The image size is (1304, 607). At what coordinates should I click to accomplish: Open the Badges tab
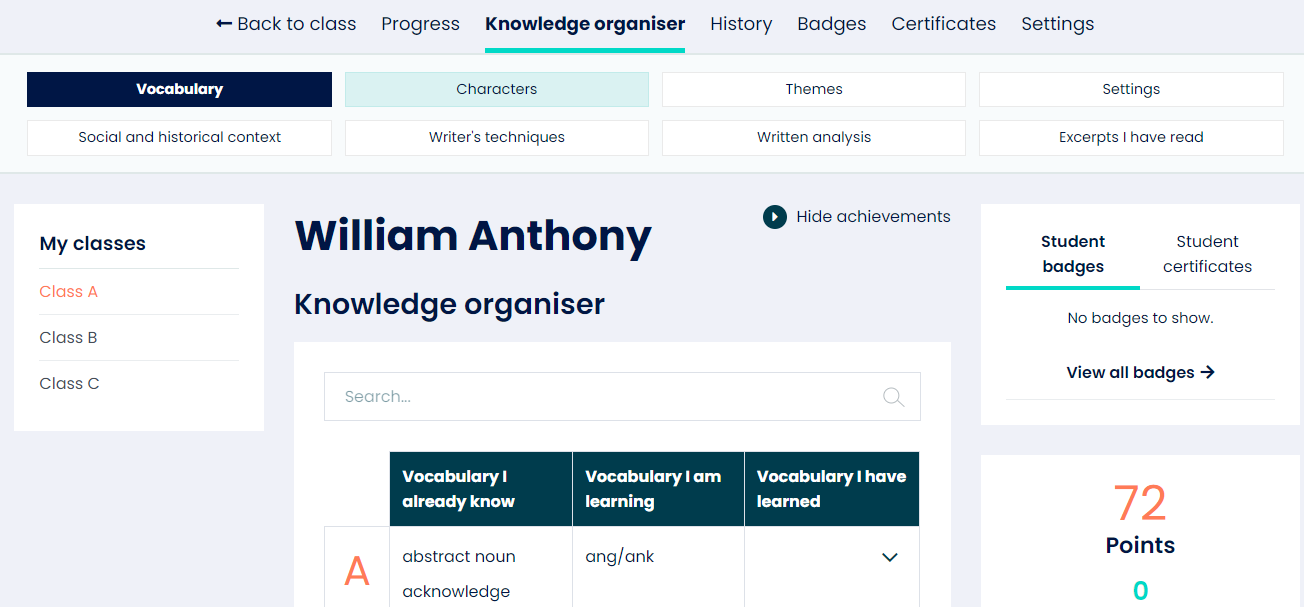(x=832, y=24)
